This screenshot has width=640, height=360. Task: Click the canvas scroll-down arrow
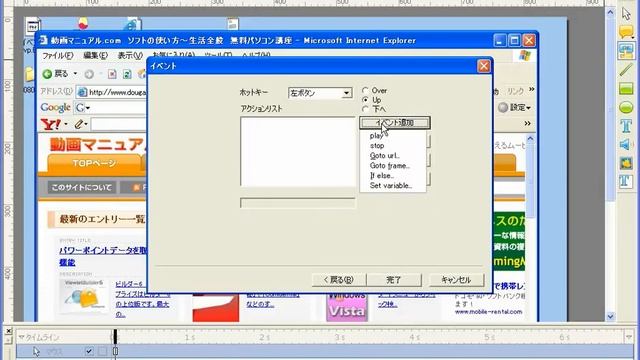pos(611,316)
